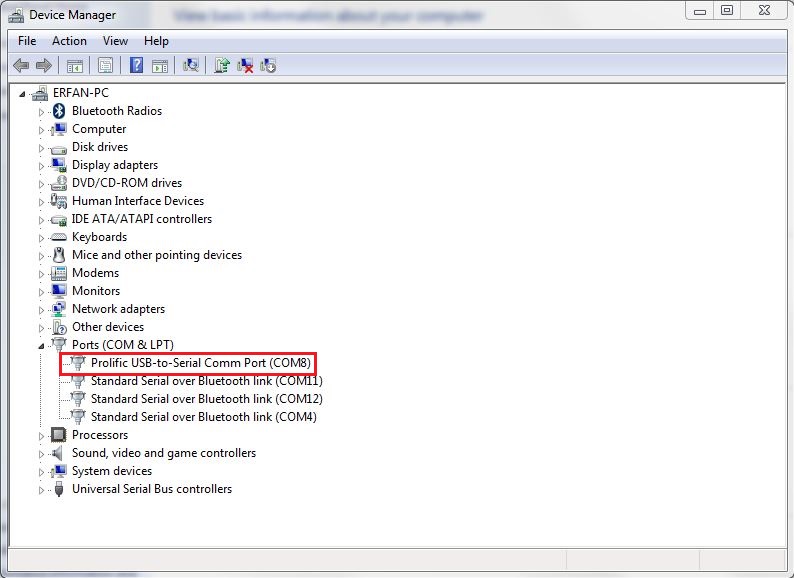Open Help using the blue question mark icon
Image resolution: width=794 pixels, height=578 pixels.
[137, 65]
